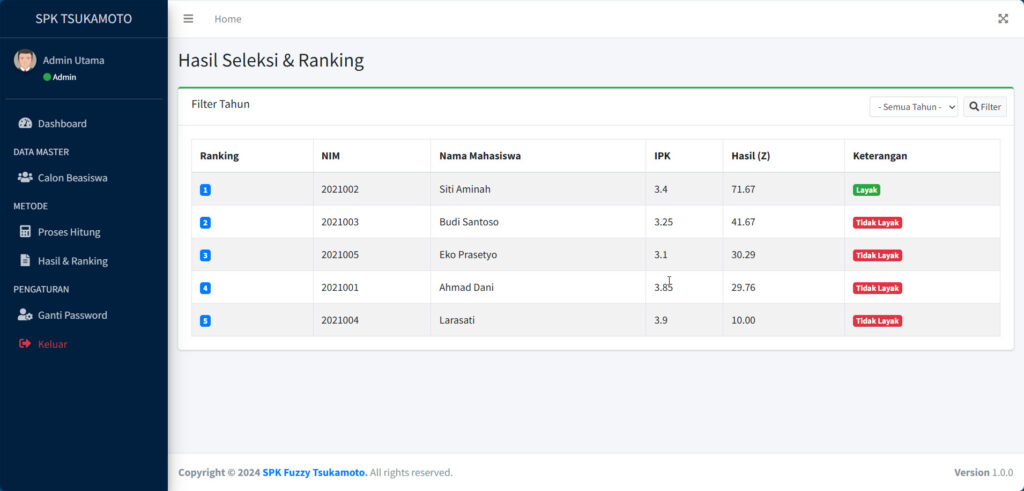Follow the SPK Fuzzy Tsukamoto footer link
The image size is (1024, 491).
pyautogui.click(x=314, y=472)
